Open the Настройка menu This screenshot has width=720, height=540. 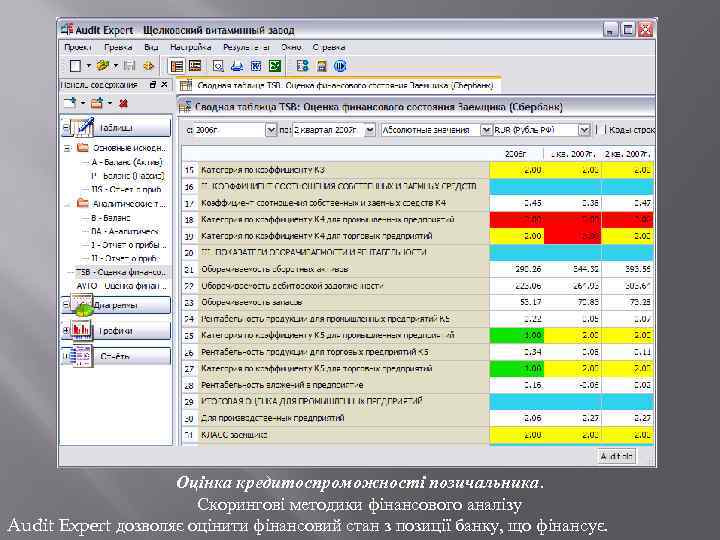[x=191, y=47]
